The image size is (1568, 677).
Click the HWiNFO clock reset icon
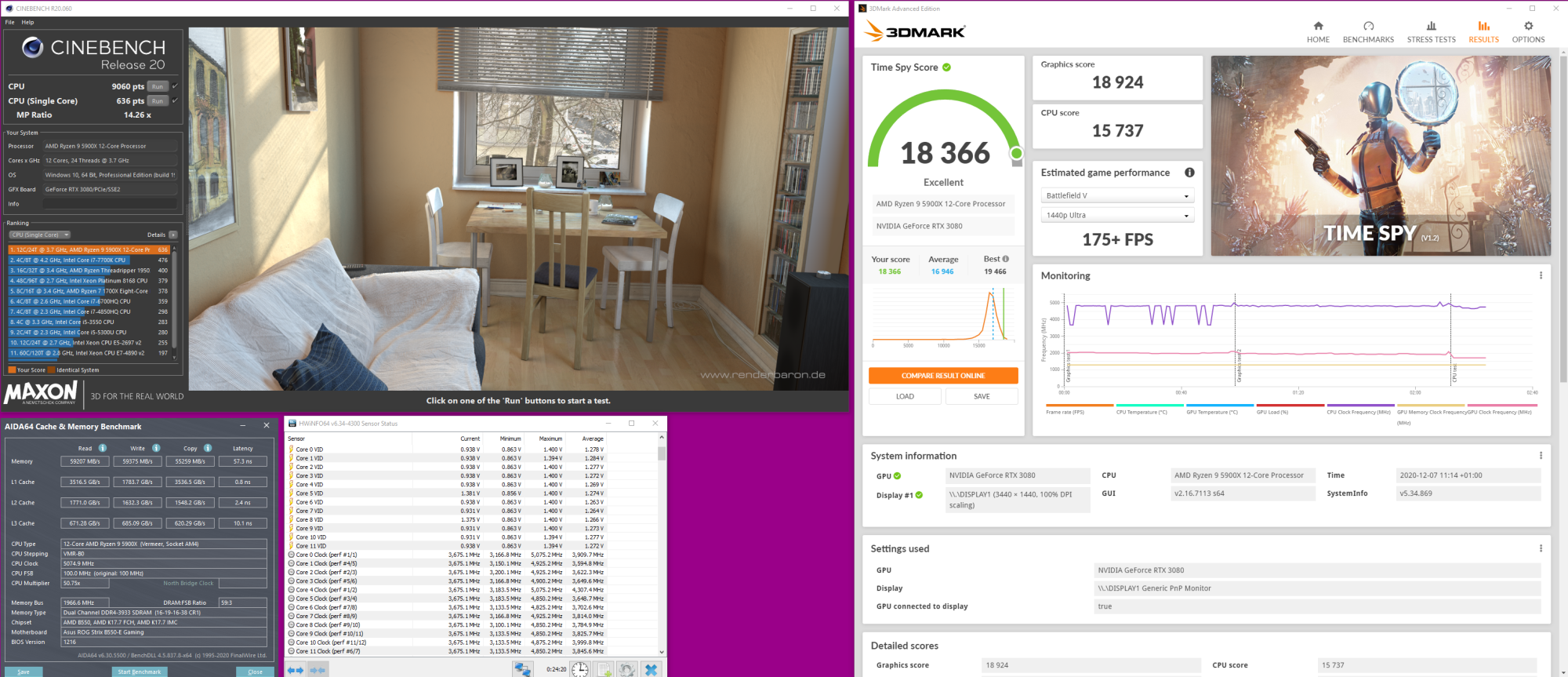pyautogui.click(x=579, y=669)
